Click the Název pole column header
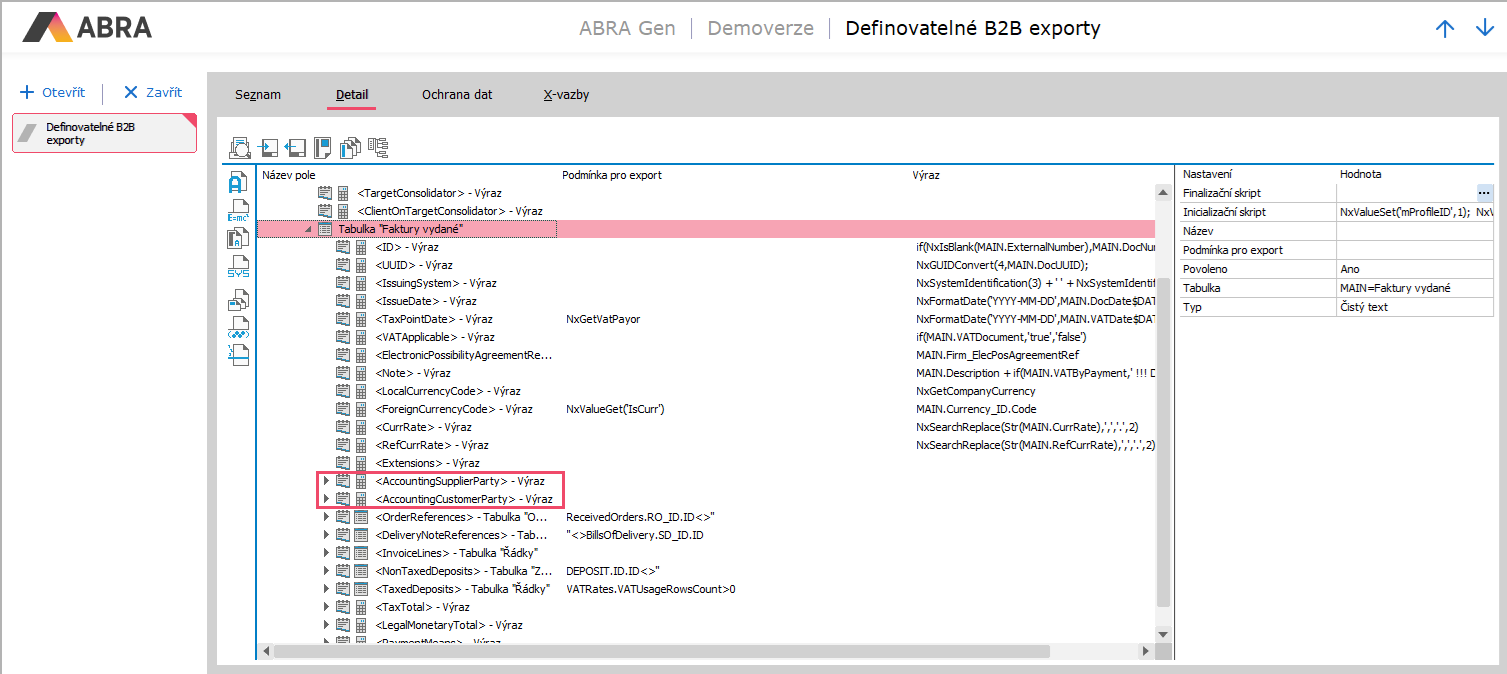 pyautogui.click(x=288, y=175)
